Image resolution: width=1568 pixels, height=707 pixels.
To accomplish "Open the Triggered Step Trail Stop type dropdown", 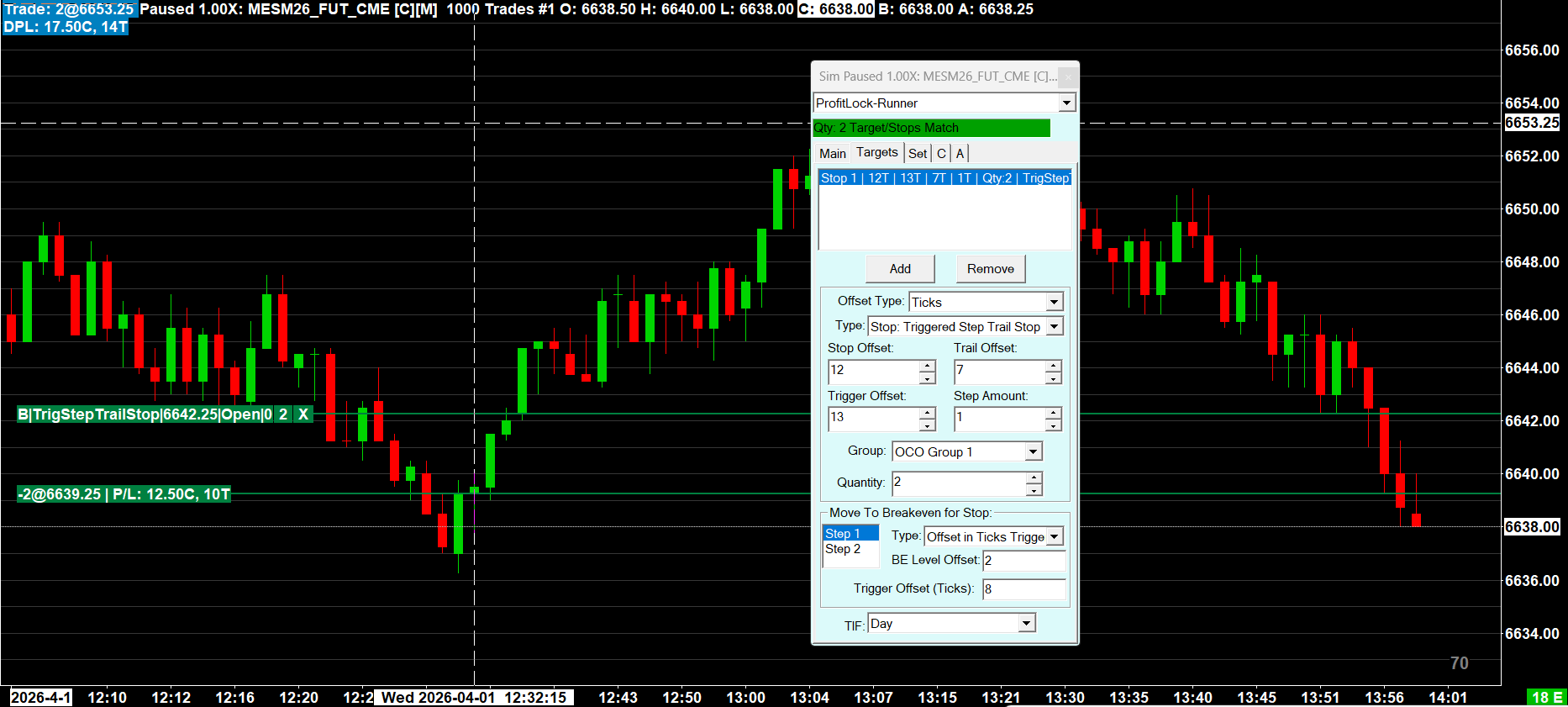I will coord(1055,326).
